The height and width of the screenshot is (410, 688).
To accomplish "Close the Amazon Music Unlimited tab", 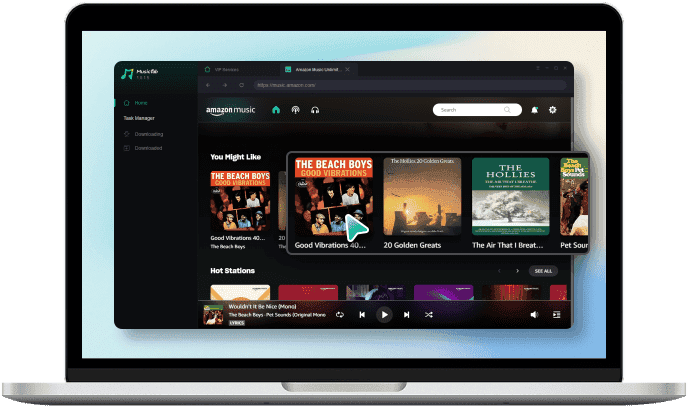I will tap(348, 69).
